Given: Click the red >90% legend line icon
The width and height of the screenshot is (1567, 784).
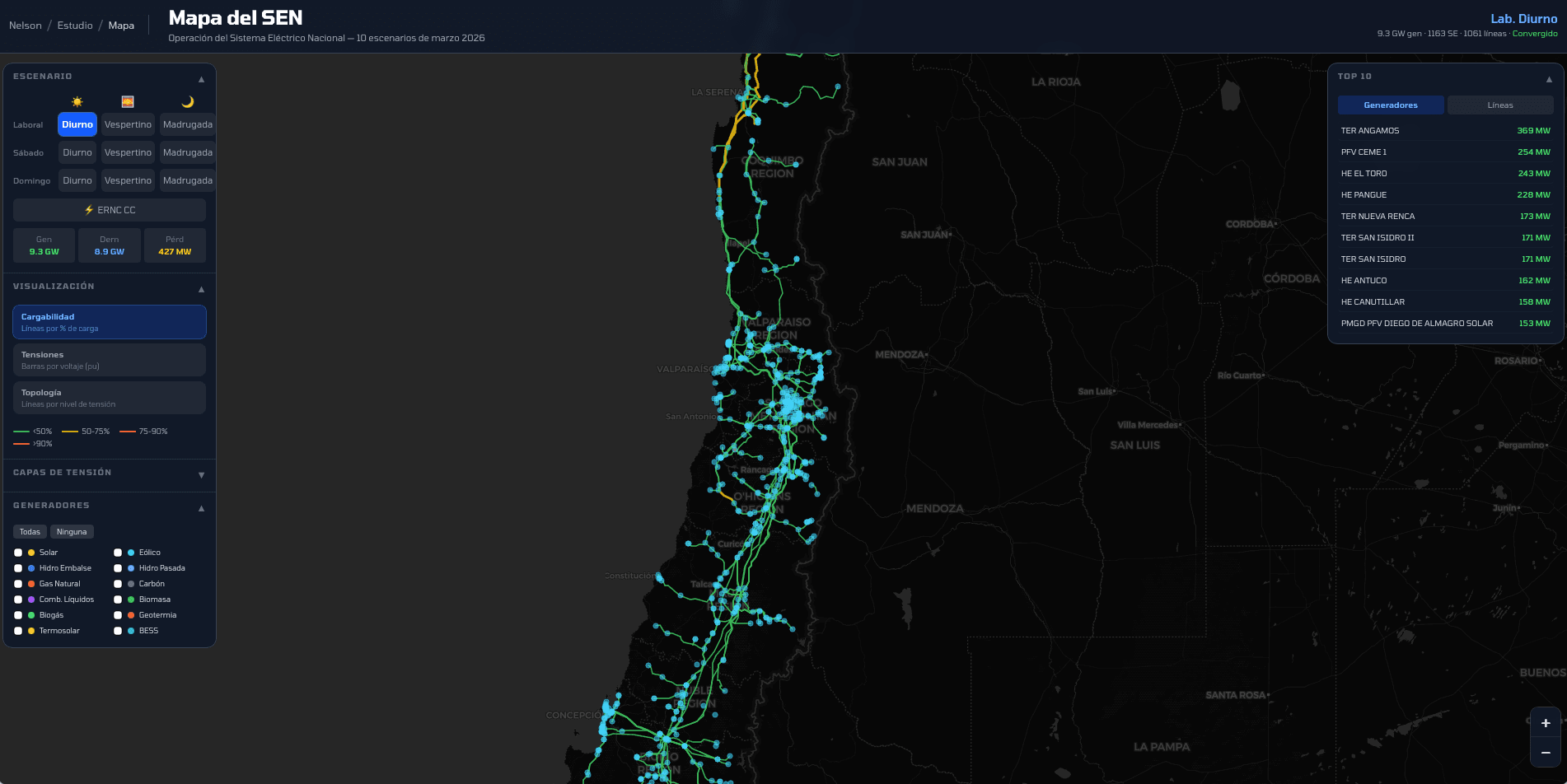Looking at the screenshot, I should (x=20, y=443).
